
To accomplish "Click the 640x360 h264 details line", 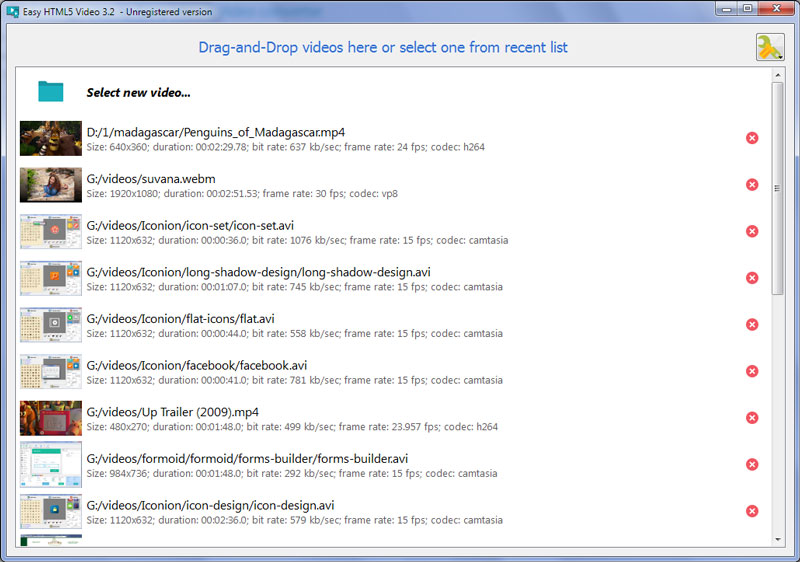I will (286, 147).
